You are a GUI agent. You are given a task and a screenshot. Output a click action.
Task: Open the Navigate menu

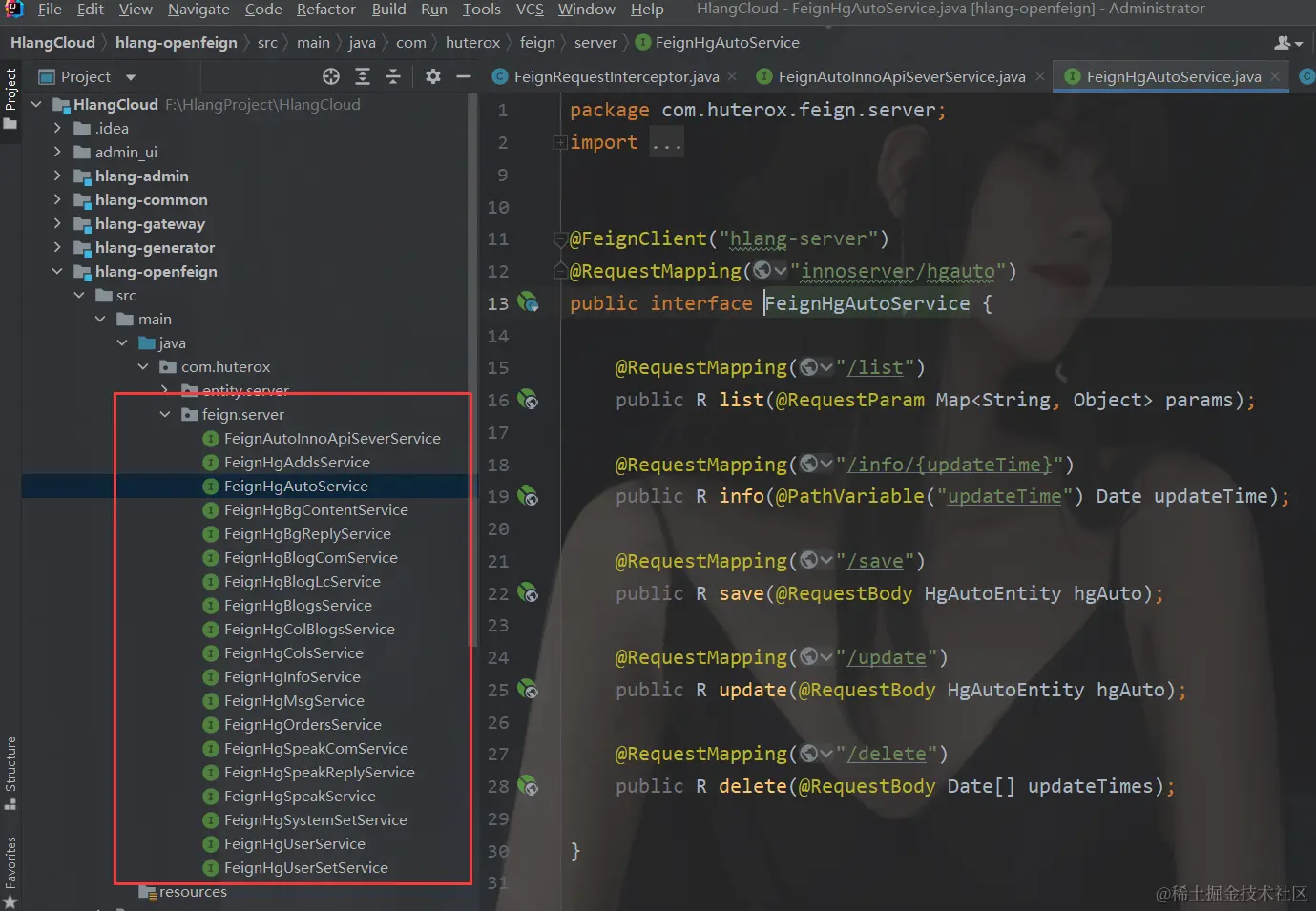(x=198, y=10)
